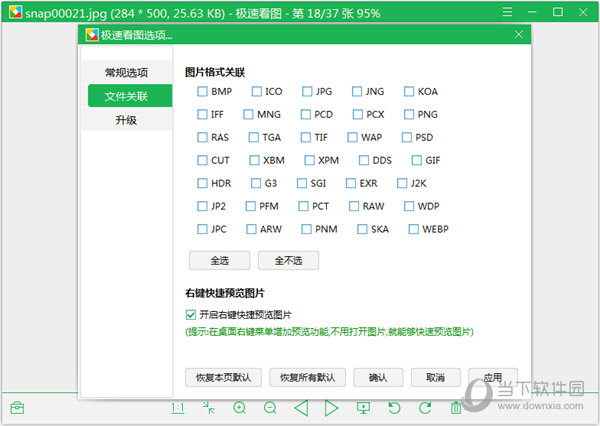This screenshot has height=426, width=600.
Task: Check the RAS format checkbox
Action: (202, 137)
